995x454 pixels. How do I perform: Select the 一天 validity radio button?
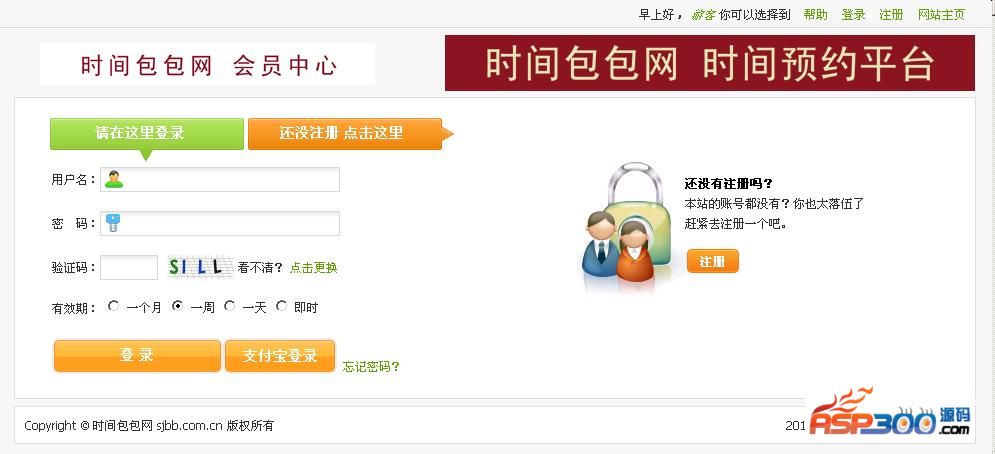click(x=230, y=306)
